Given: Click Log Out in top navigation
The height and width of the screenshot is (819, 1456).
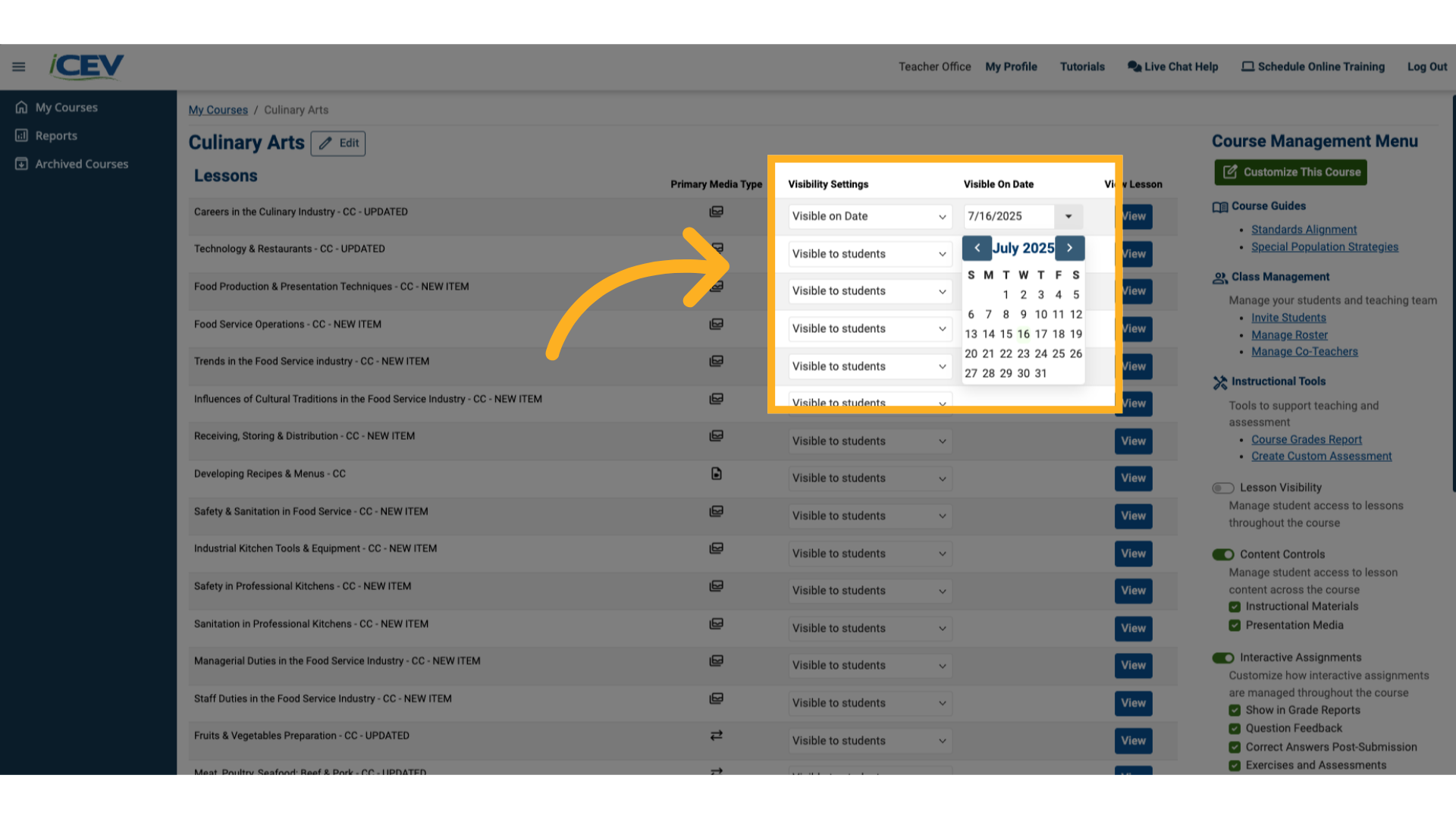Looking at the screenshot, I should tap(1427, 67).
